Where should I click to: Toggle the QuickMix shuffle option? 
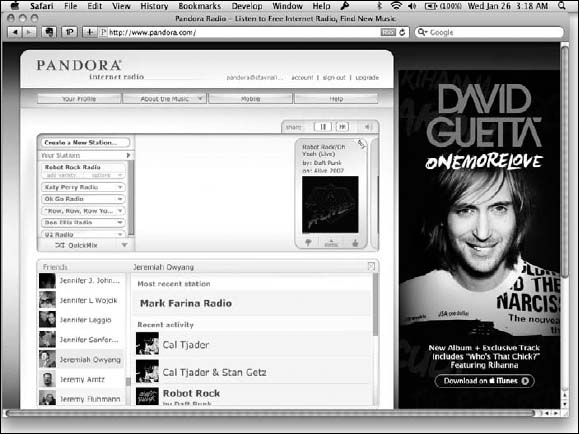point(76,245)
